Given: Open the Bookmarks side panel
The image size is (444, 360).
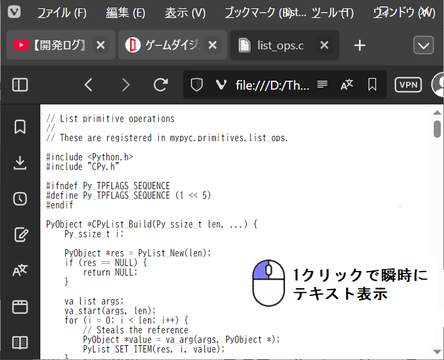Looking at the screenshot, I should coord(20,127).
